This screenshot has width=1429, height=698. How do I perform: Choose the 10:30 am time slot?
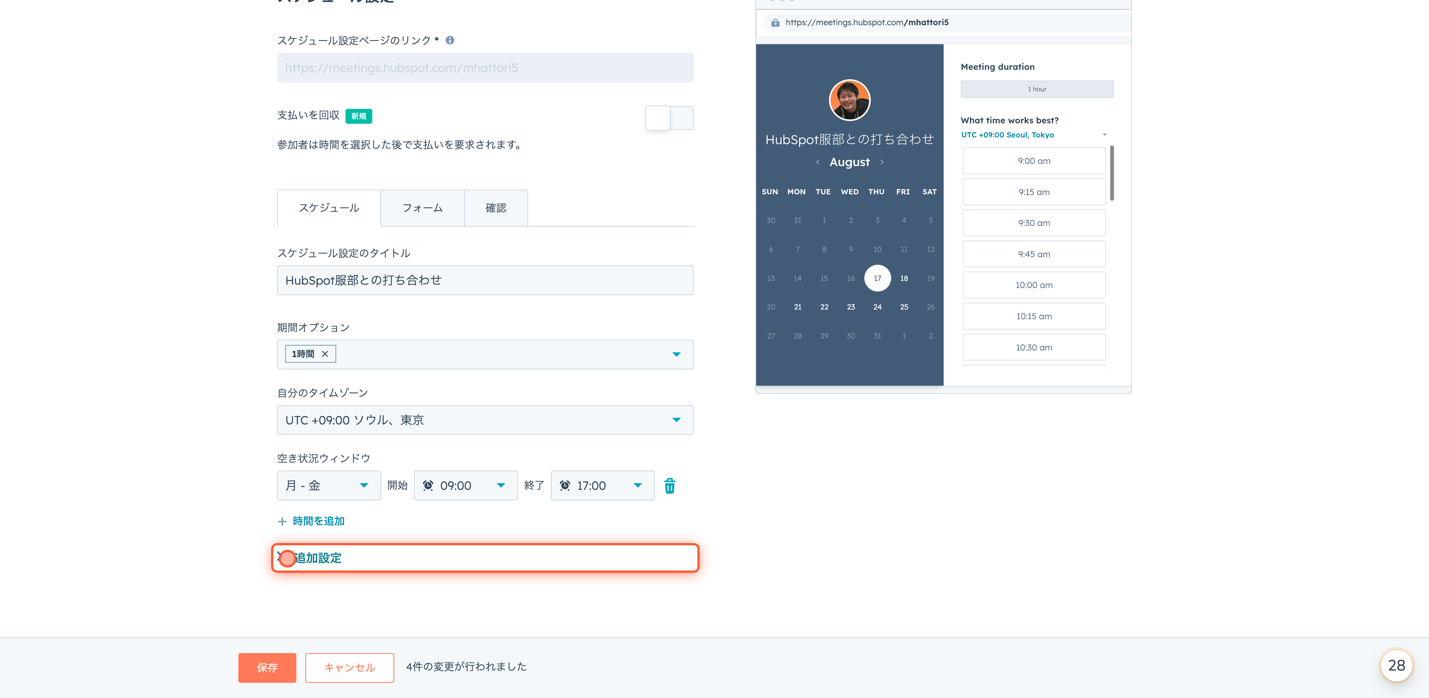[x=1034, y=348]
